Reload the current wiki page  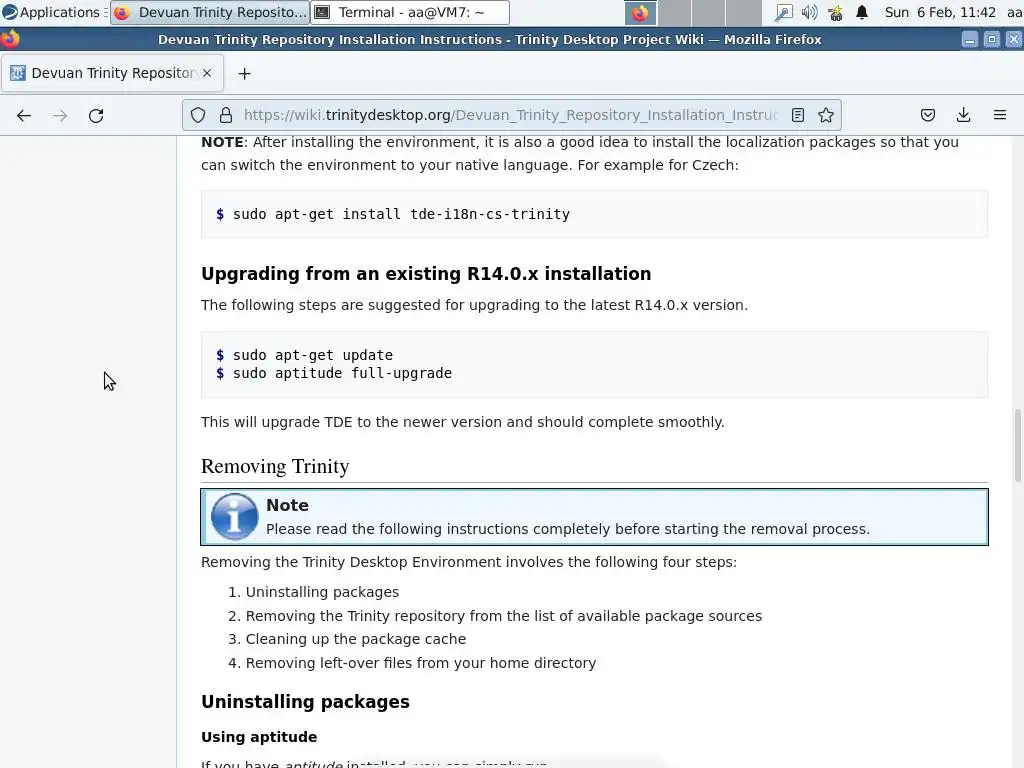pyautogui.click(x=96, y=116)
